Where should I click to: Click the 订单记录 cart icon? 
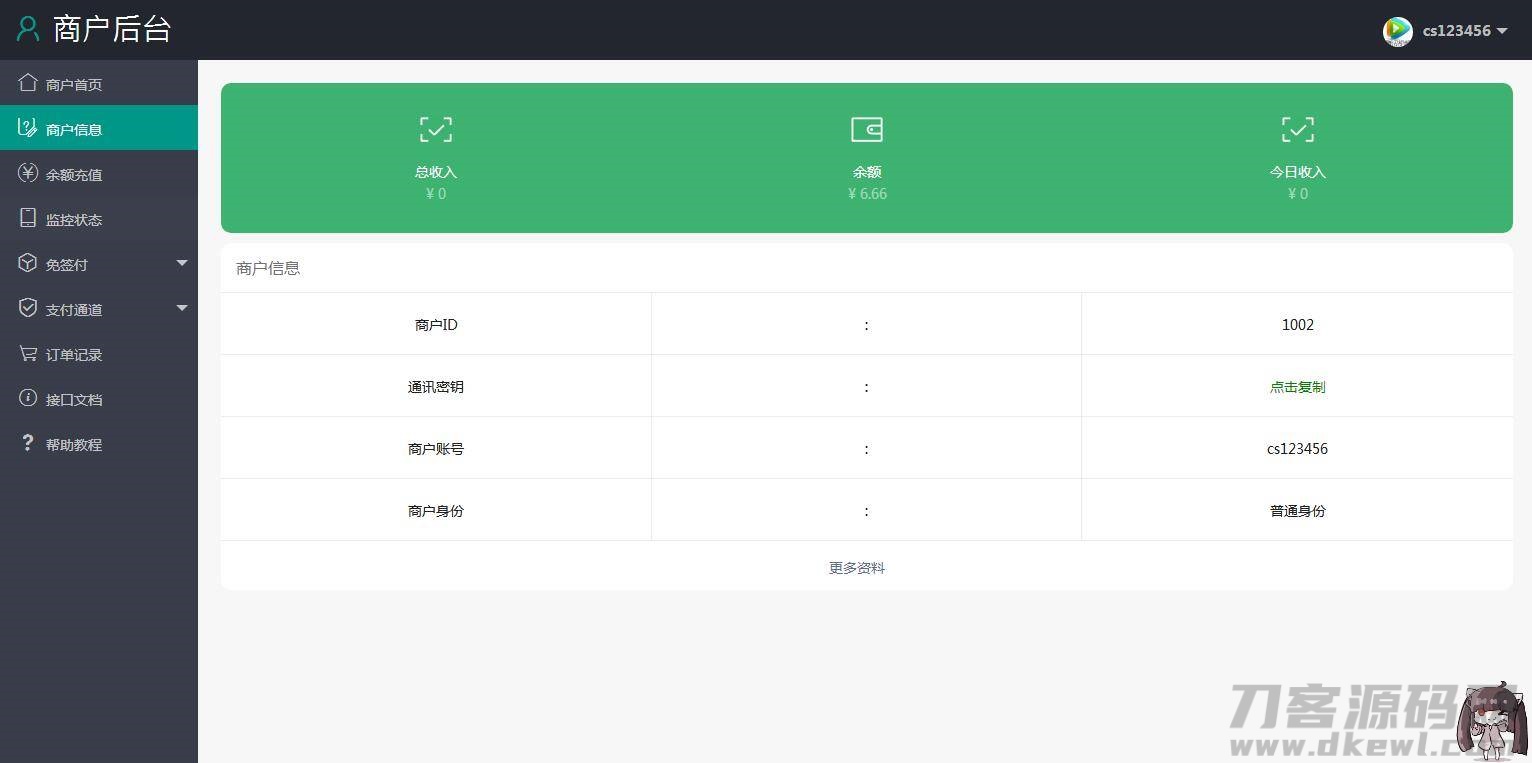[28, 353]
